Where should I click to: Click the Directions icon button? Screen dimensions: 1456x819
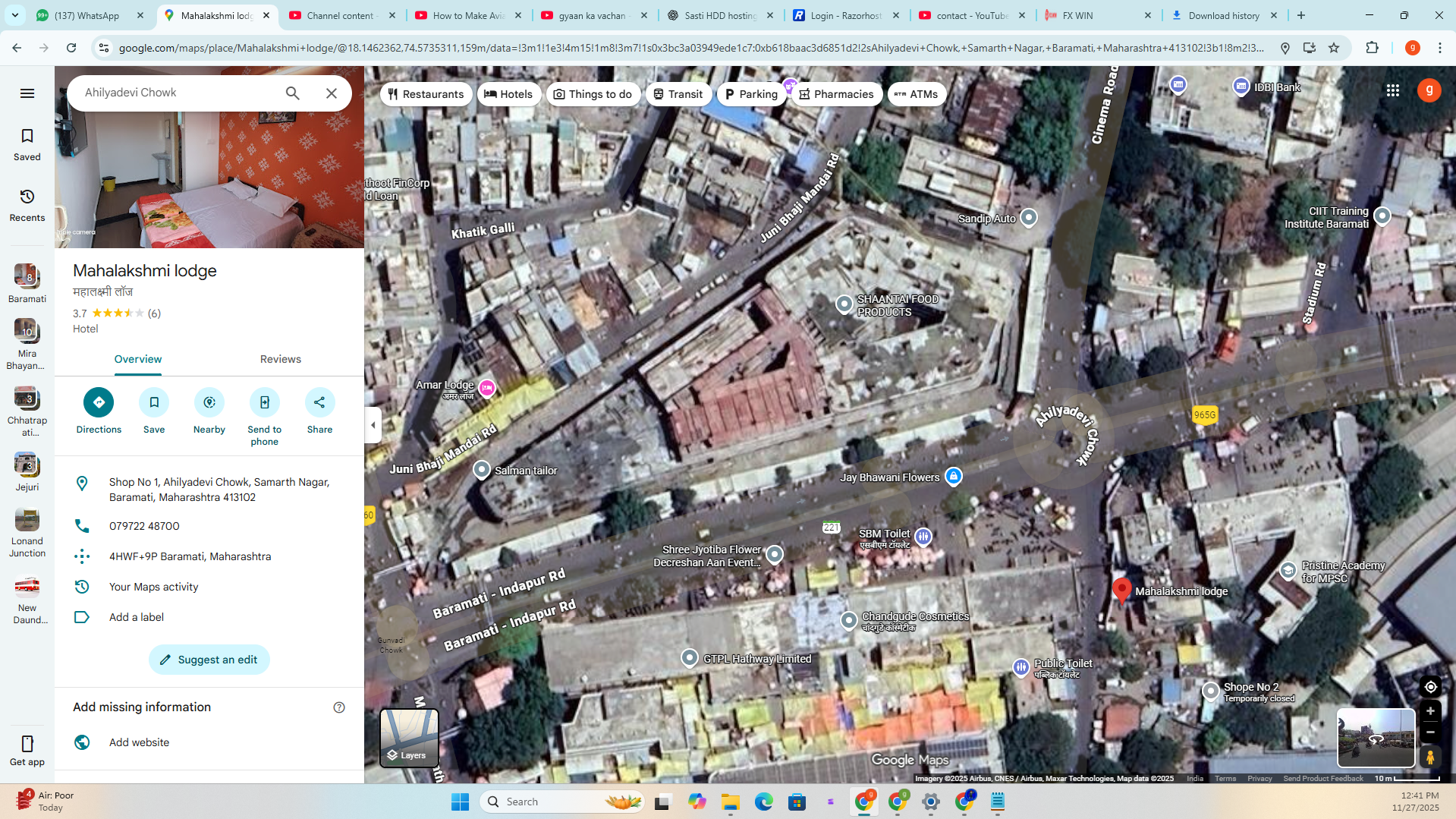click(x=99, y=402)
